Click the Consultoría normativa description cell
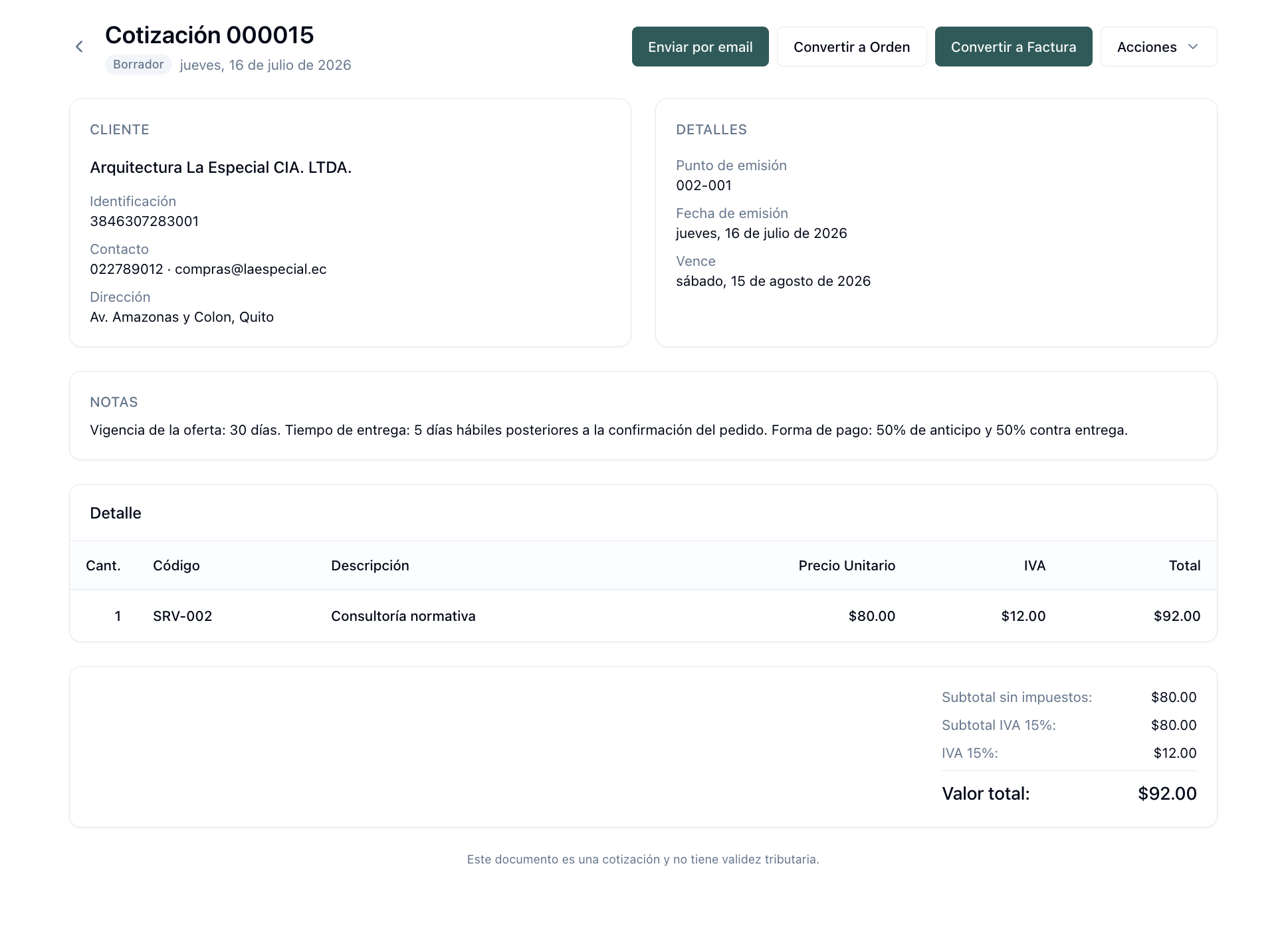The height and width of the screenshot is (928, 1288). 403,616
